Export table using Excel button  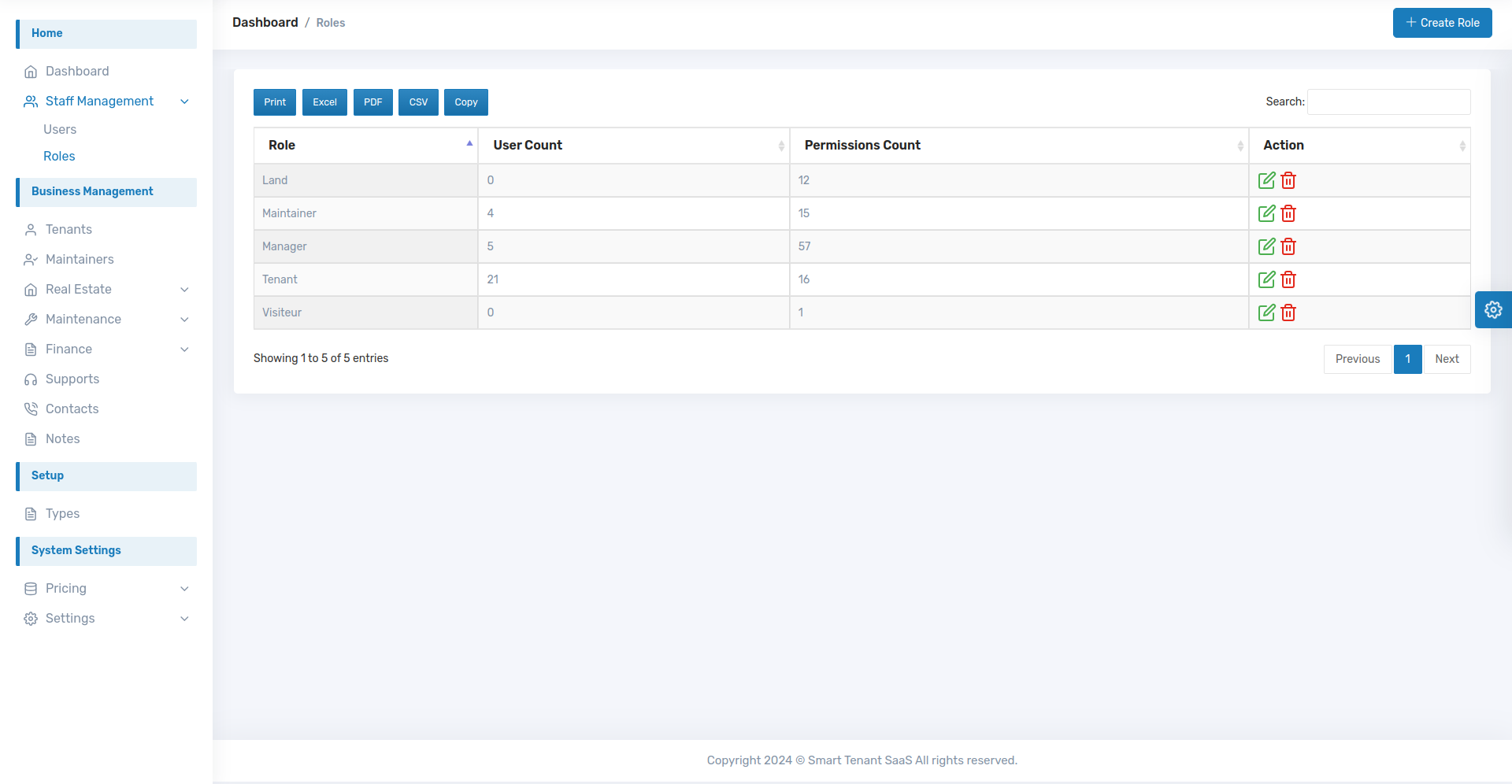point(324,102)
